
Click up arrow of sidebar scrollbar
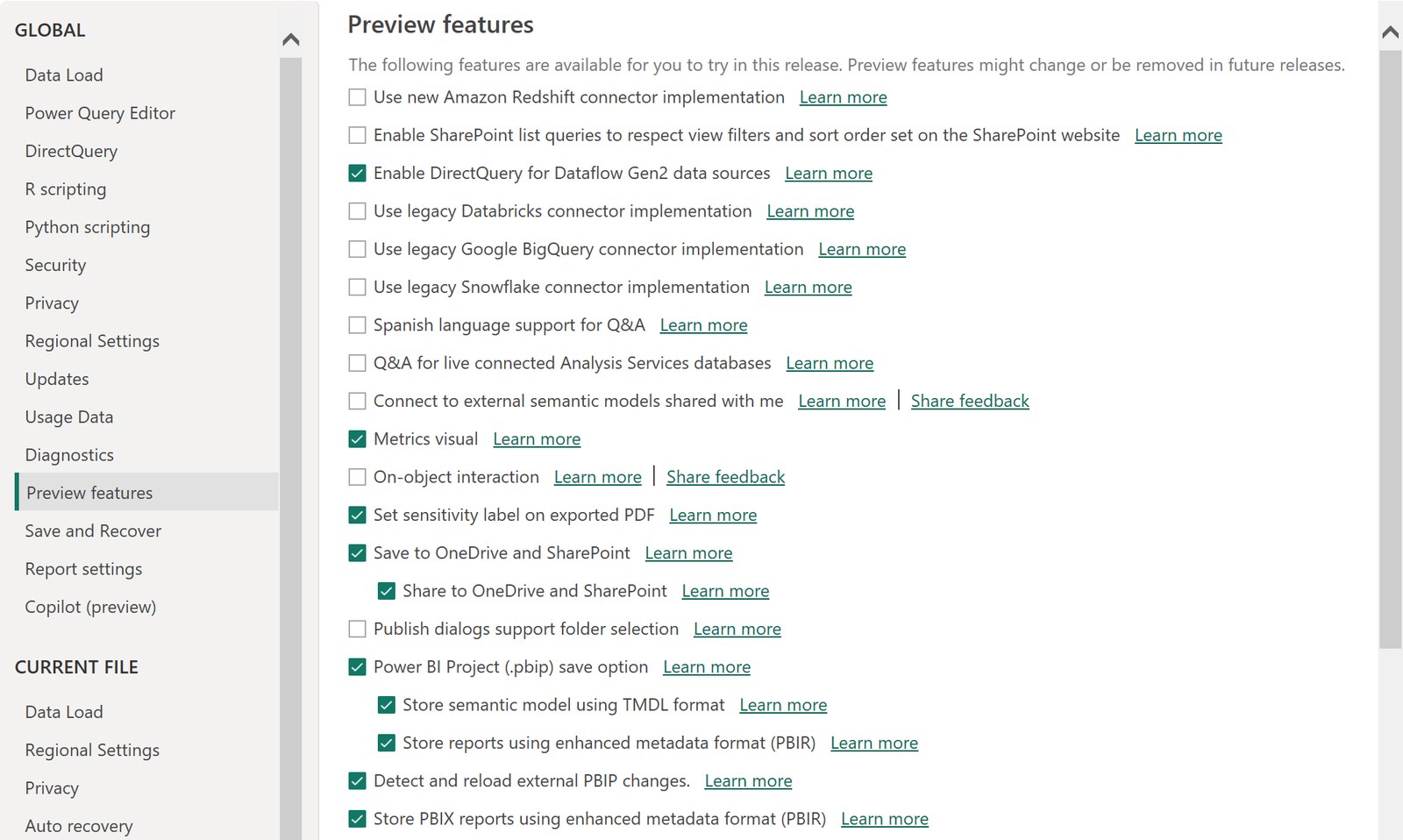pyautogui.click(x=291, y=39)
